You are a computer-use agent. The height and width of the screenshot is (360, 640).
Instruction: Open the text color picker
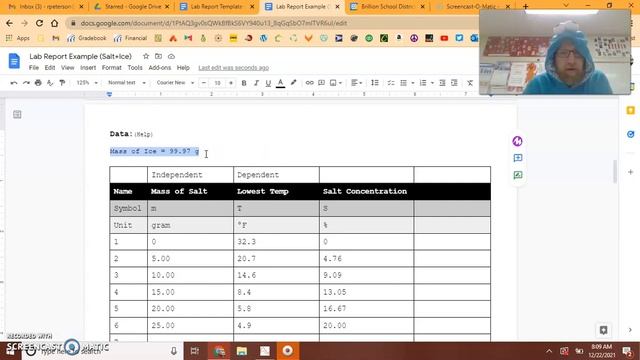[280, 83]
